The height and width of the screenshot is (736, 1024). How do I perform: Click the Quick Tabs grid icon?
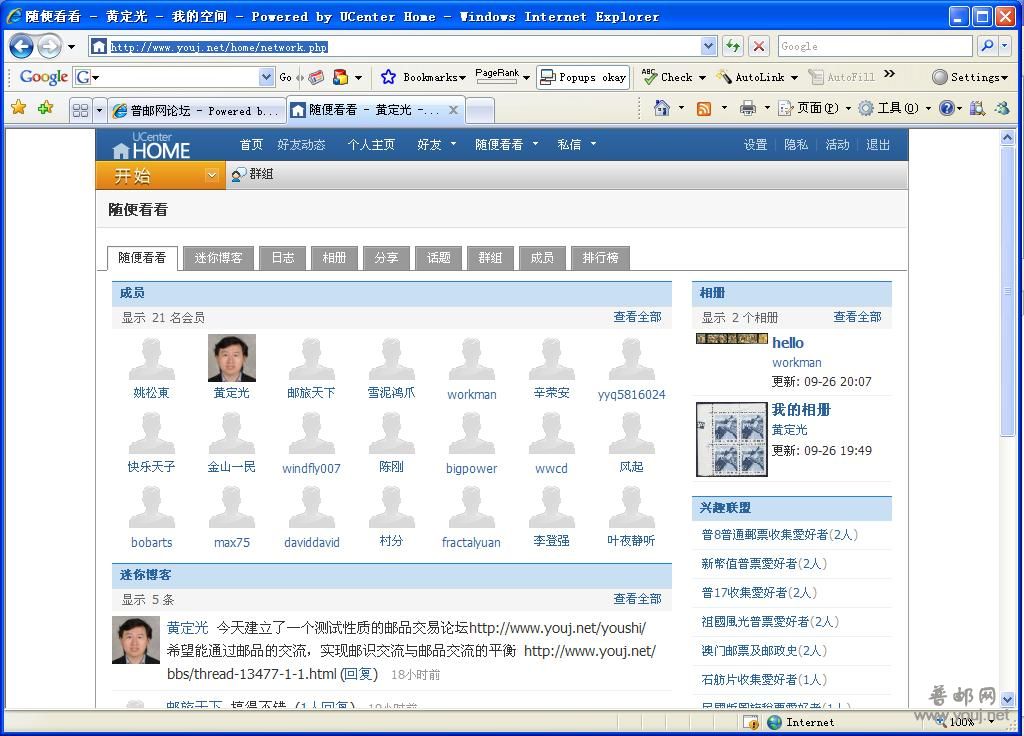tap(80, 110)
